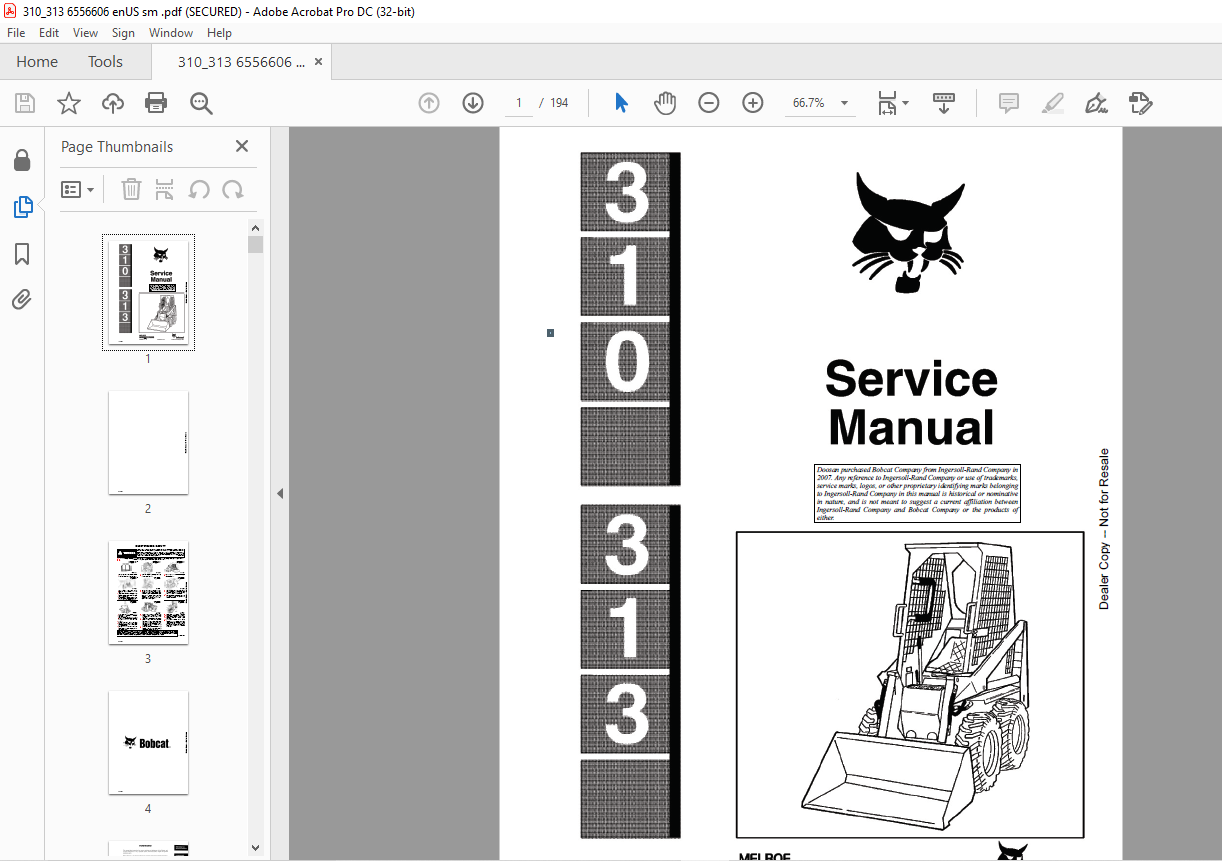Go to previous page arrow
The height and width of the screenshot is (861, 1222).
coord(429,103)
